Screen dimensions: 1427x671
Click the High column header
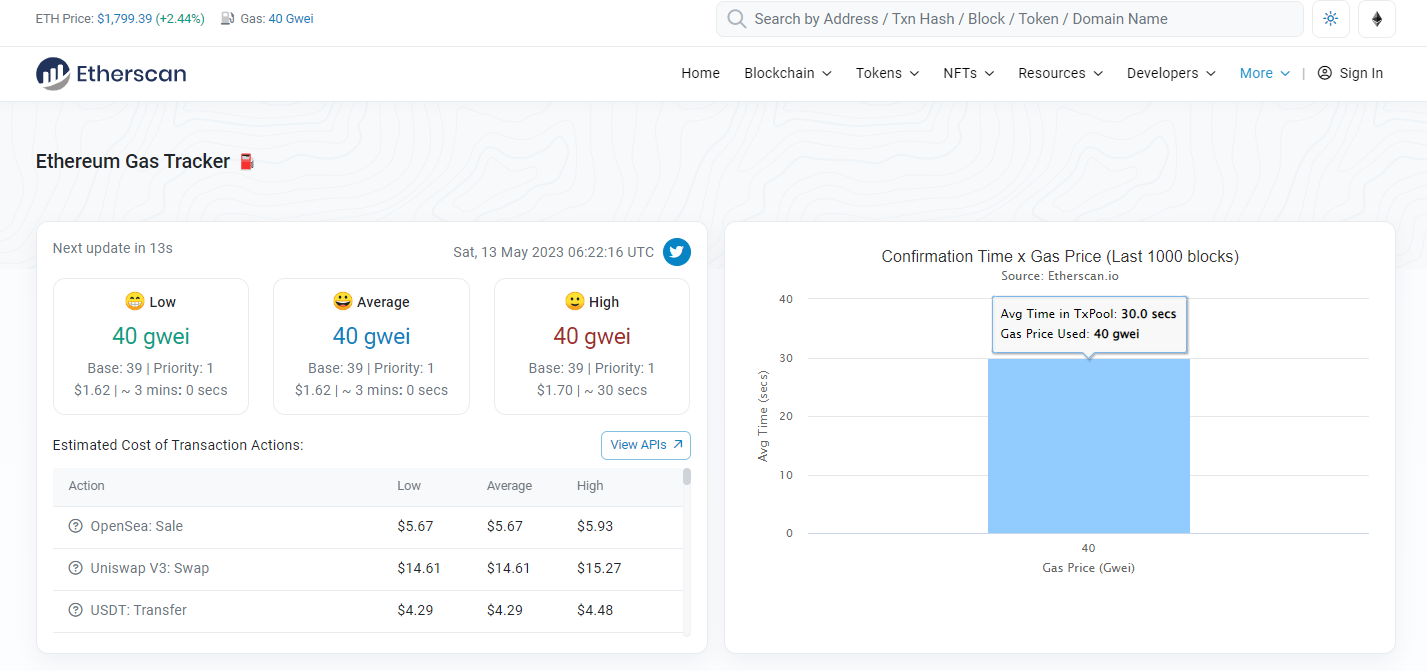590,486
